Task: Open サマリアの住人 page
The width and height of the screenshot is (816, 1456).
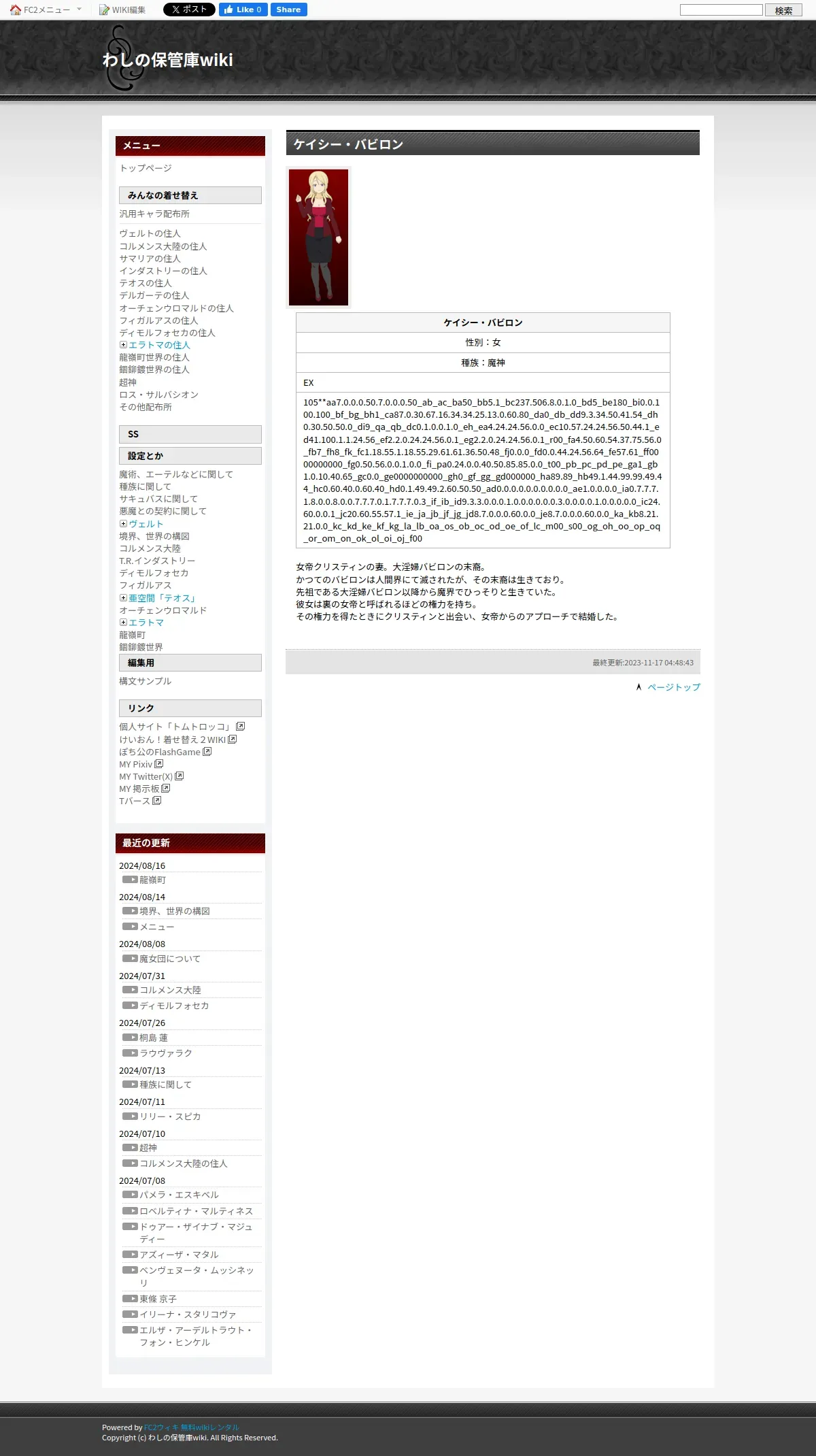Action: [150, 259]
